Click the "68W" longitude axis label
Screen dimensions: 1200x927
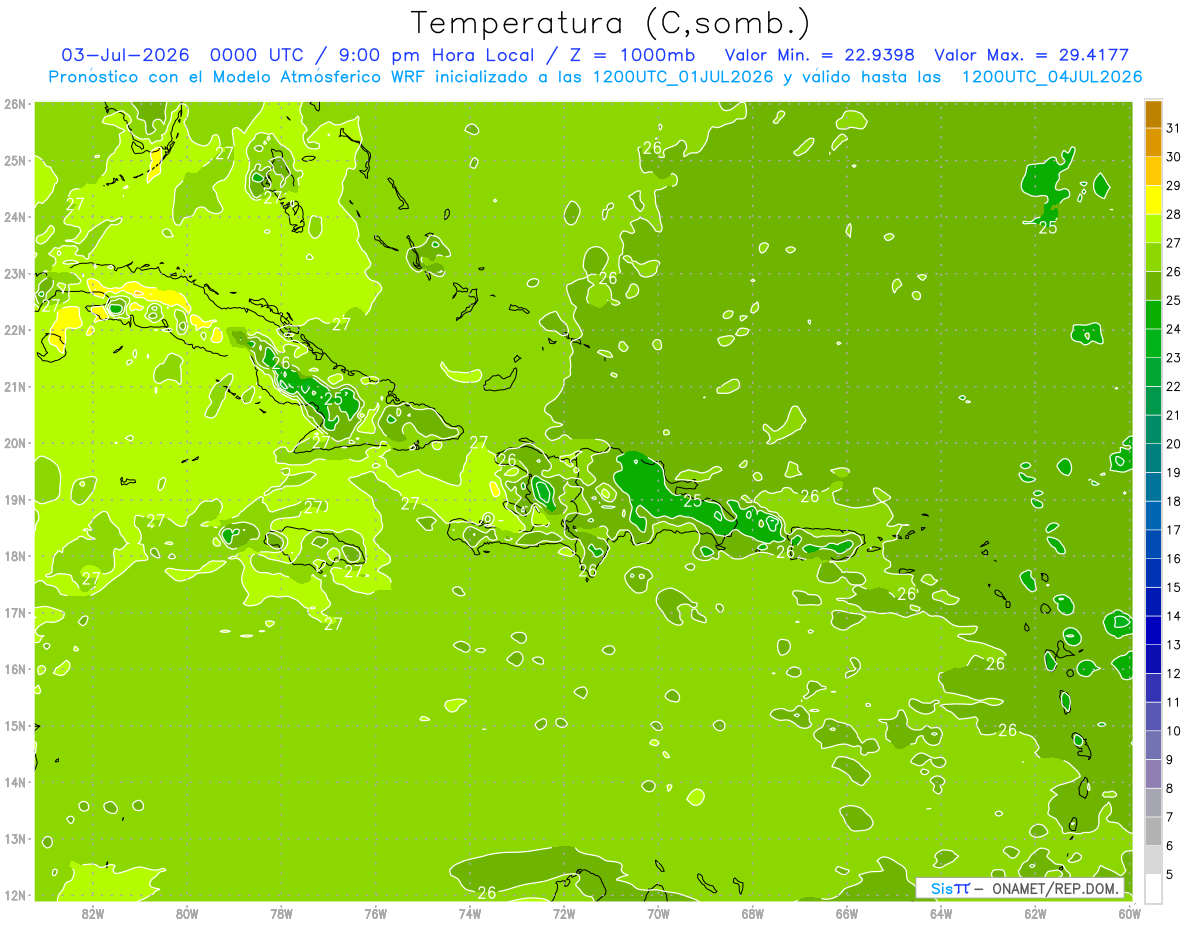coord(753,914)
